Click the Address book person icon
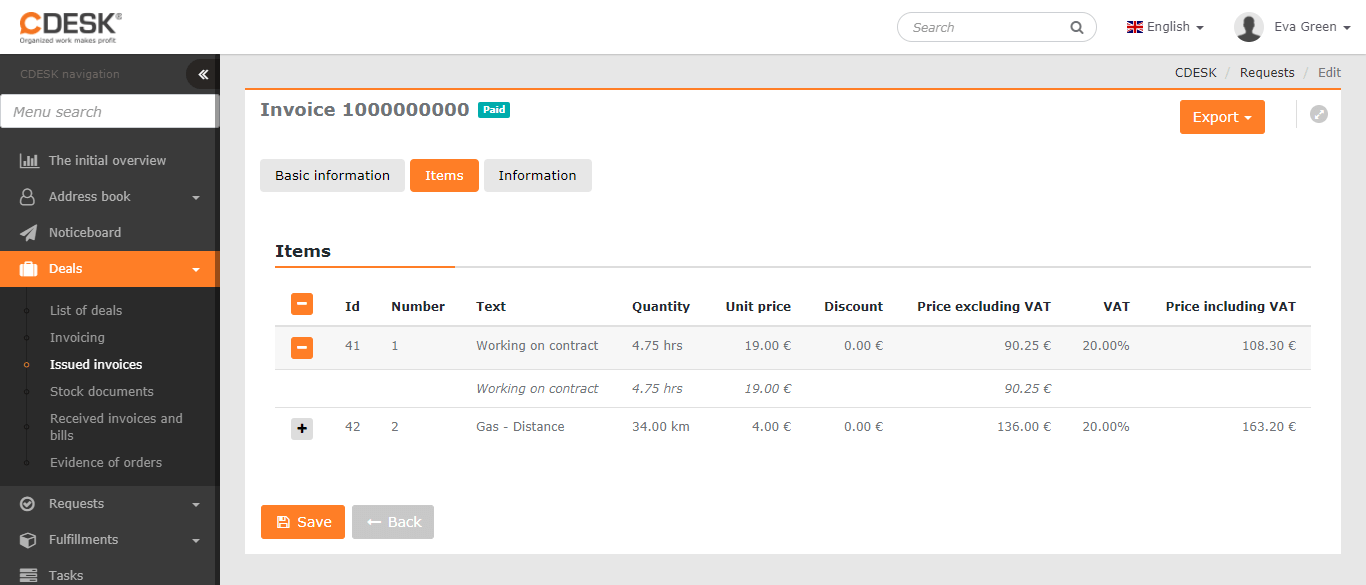Screen dimensions: 1366x585 (x=28, y=197)
